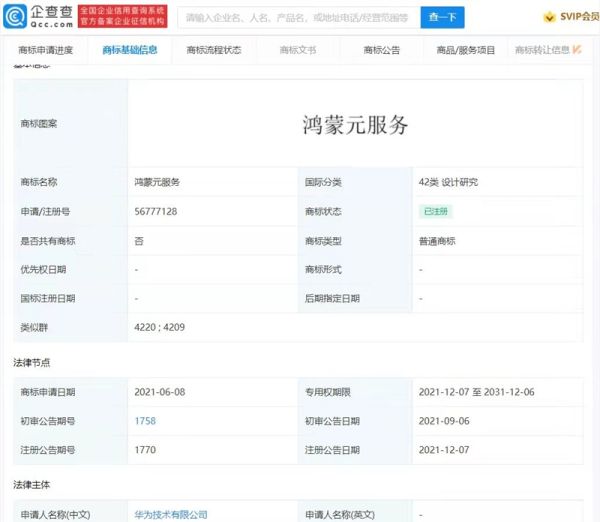Click the red official credit agency banner
The height and width of the screenshot is (522, 600).
122,16
